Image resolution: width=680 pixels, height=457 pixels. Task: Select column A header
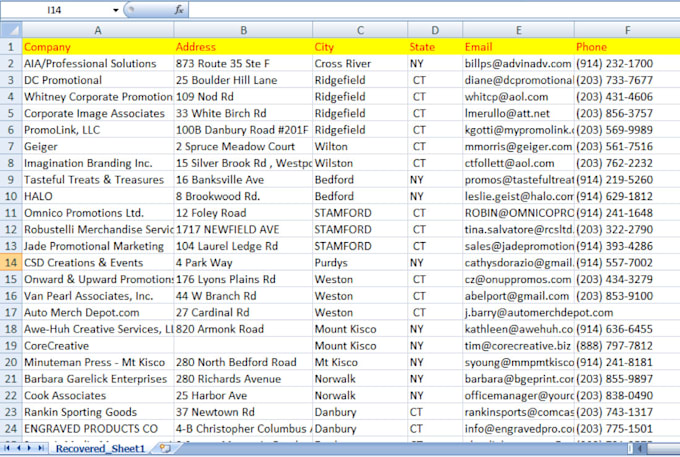pos(98,30)
